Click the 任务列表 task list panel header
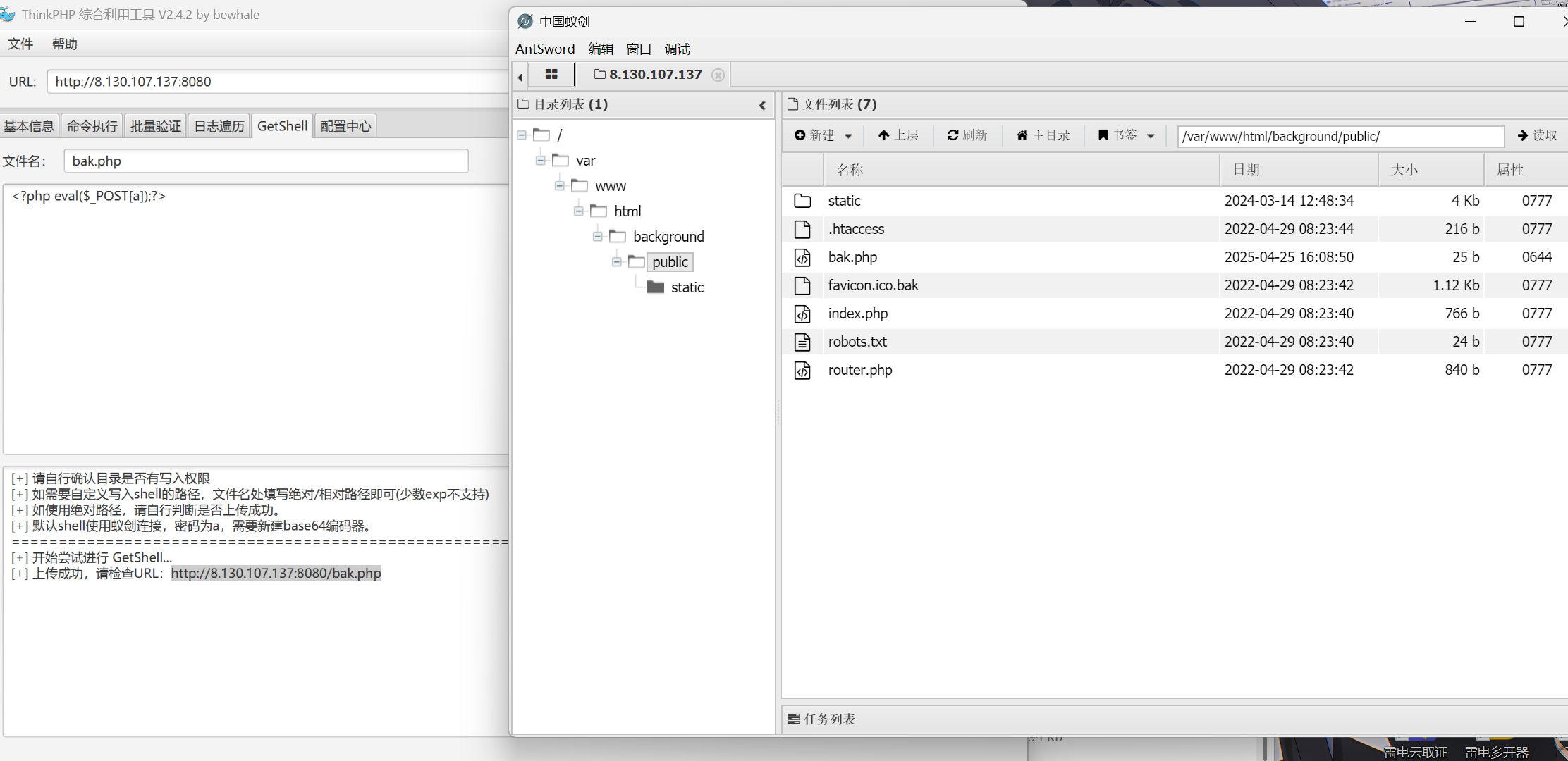This screenshot has height=761, width=1568. tap(1175, 719)
